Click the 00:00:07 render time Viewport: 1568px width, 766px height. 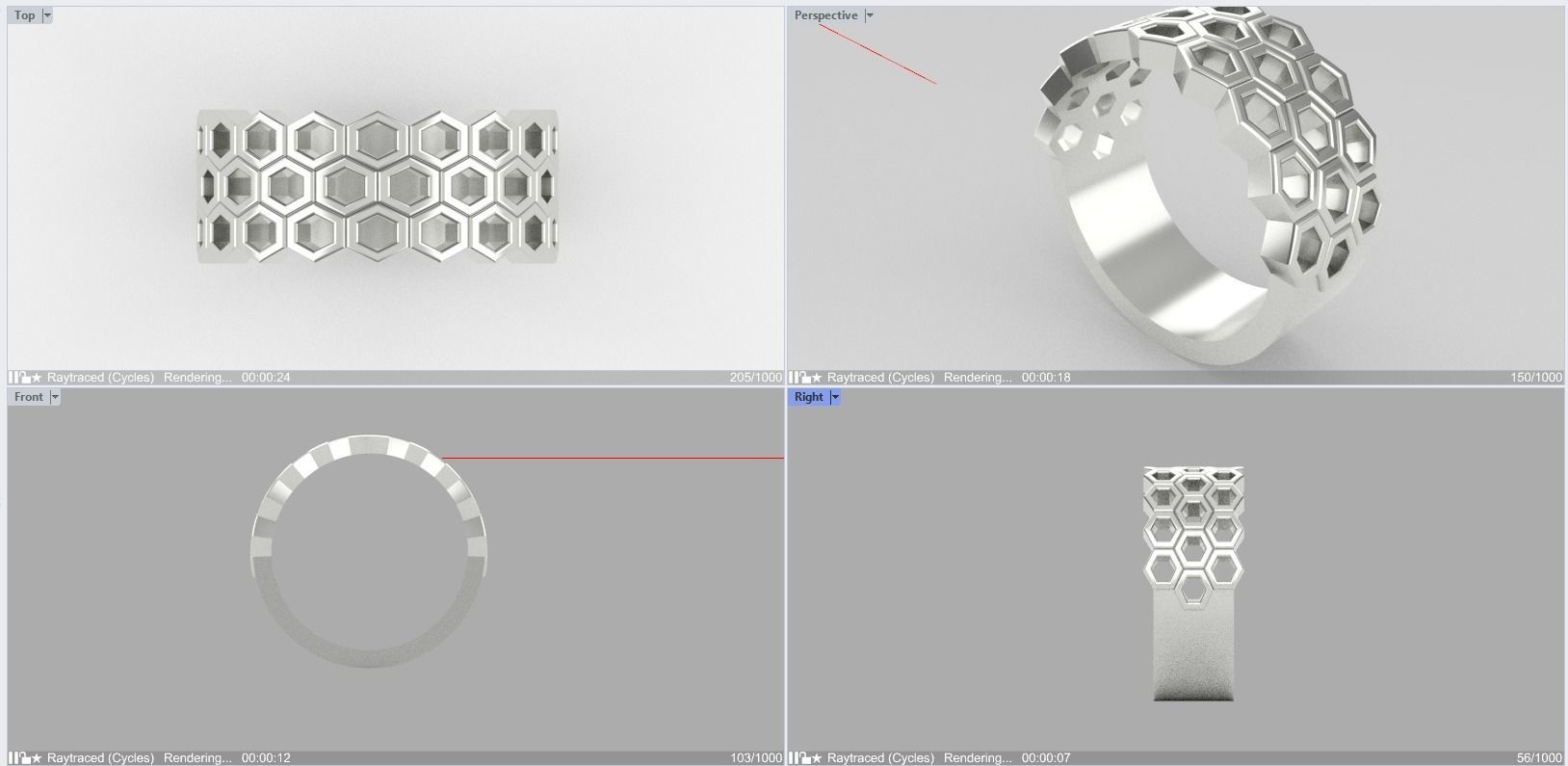point(1046,758)
